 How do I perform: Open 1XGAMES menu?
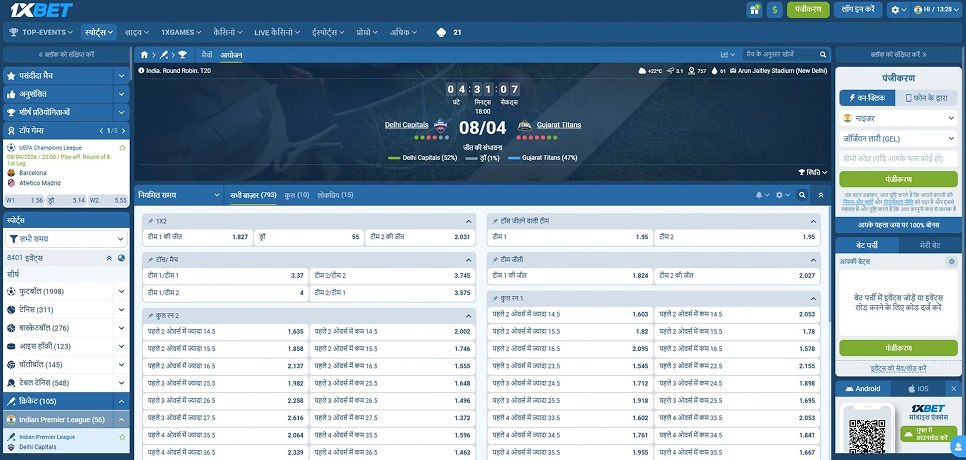pyautogui.click(x=181, y=32)
